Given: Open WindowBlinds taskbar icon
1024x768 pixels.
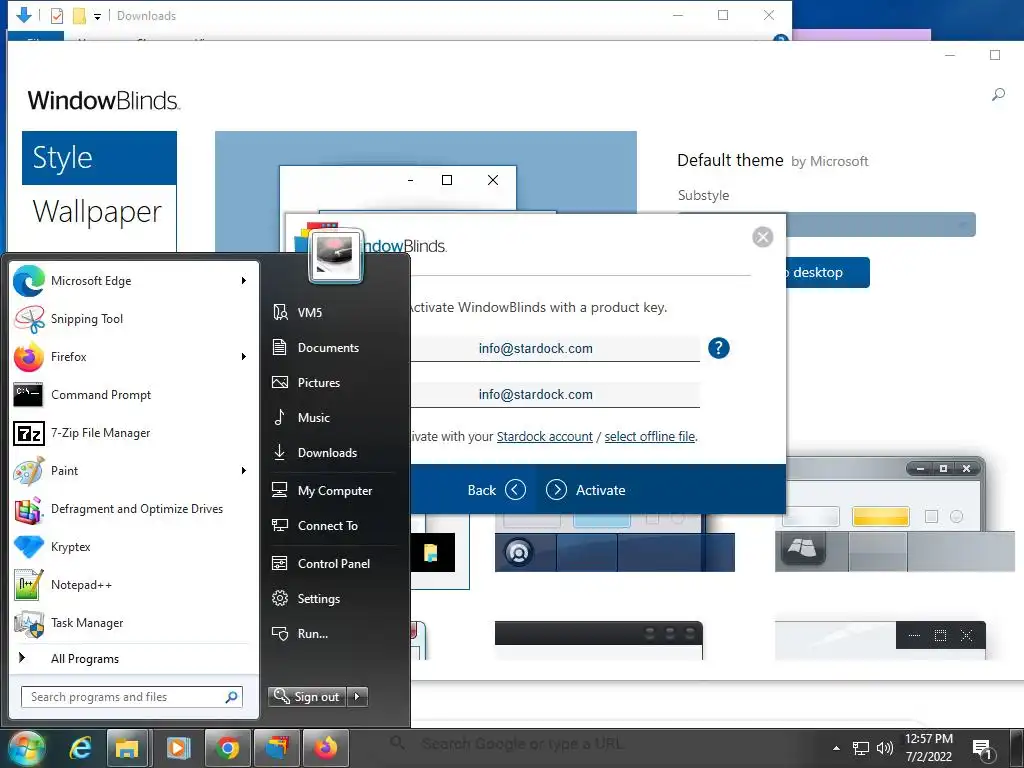Looking at the screenshot, I should point(277,748).
